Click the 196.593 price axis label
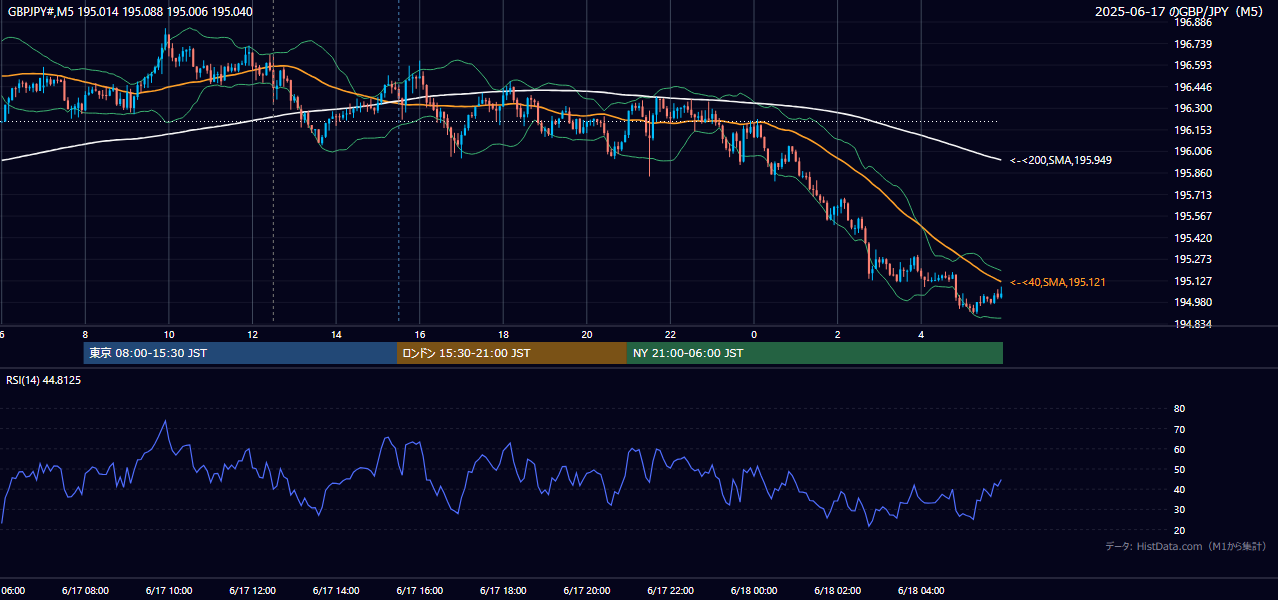 (1192, 65)
